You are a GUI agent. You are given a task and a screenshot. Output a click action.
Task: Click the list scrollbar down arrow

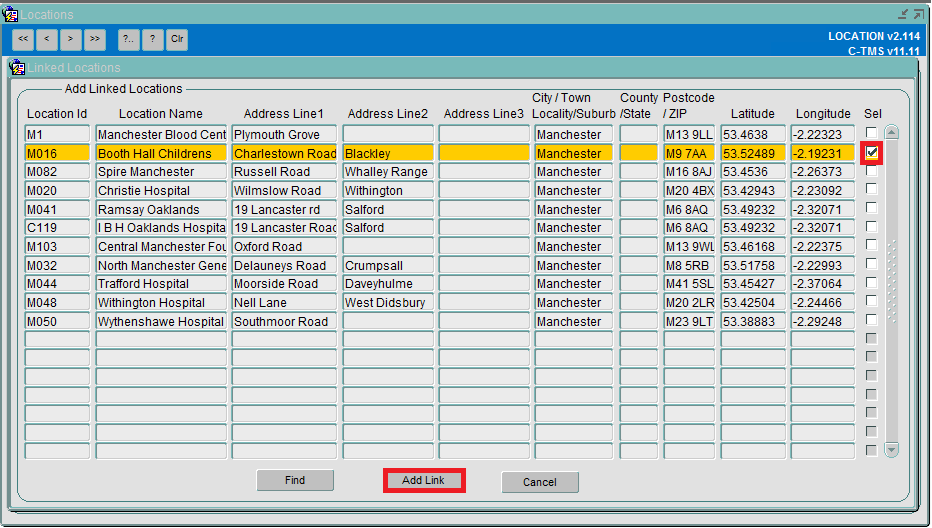click(891, 450)
